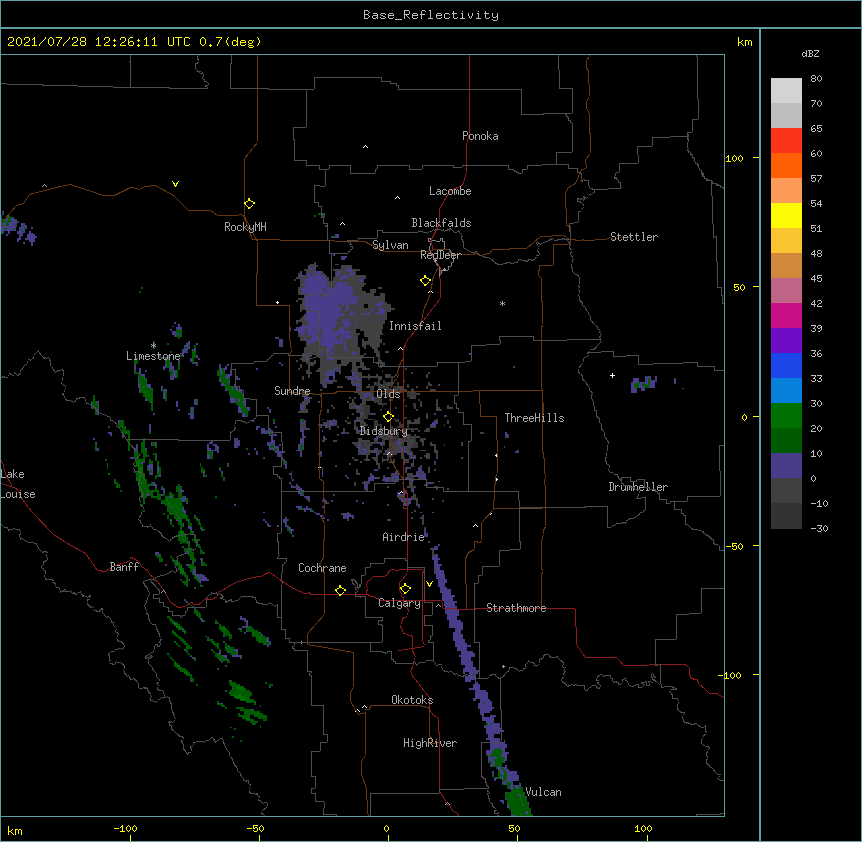Click the yellow V marker east of Calgary

429,584
